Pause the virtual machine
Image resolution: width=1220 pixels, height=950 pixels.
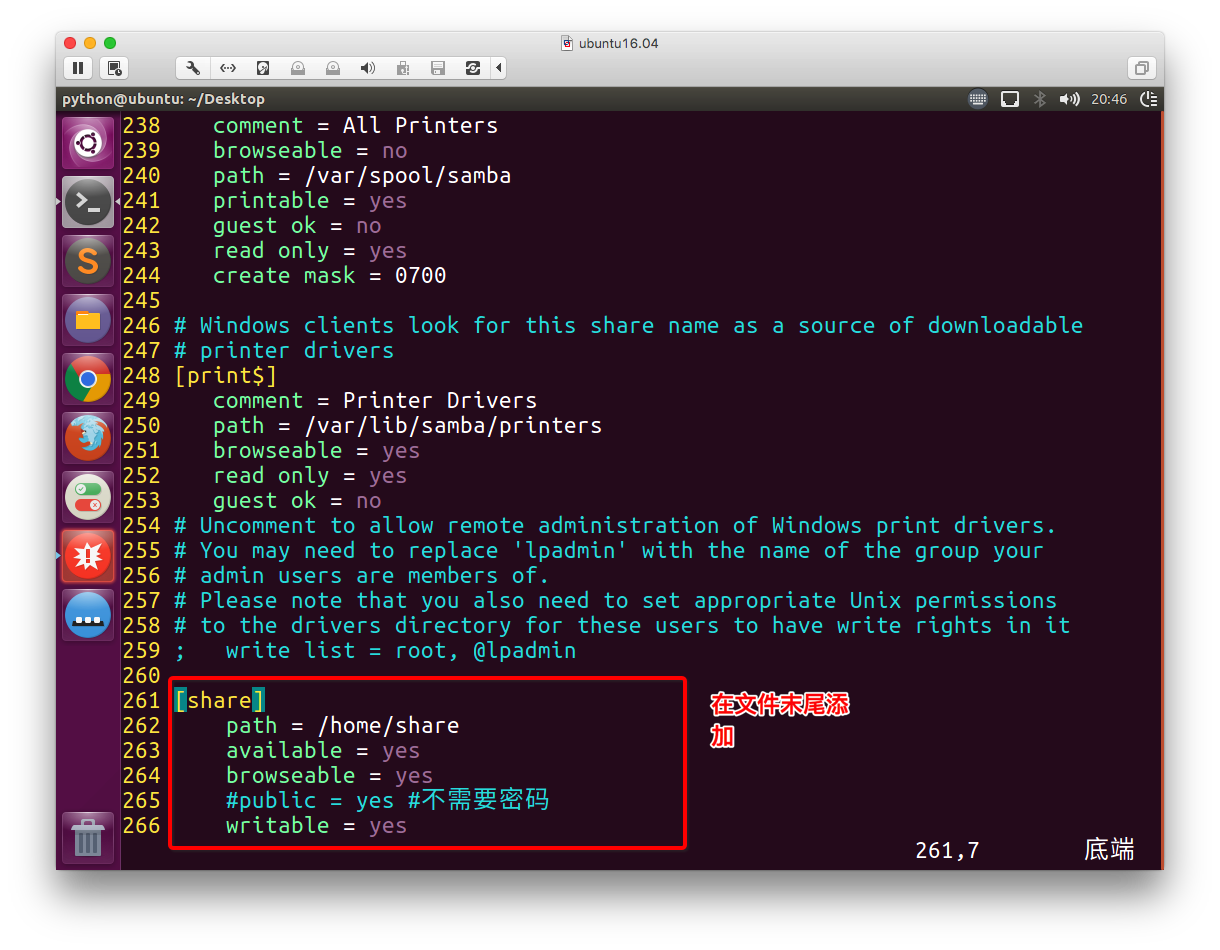click(x=78, y=68)
